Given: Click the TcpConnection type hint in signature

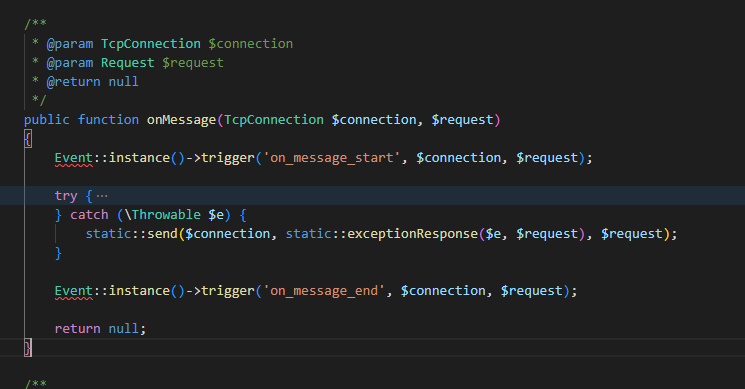Looking at the screenshot, I should click(274, 120).
